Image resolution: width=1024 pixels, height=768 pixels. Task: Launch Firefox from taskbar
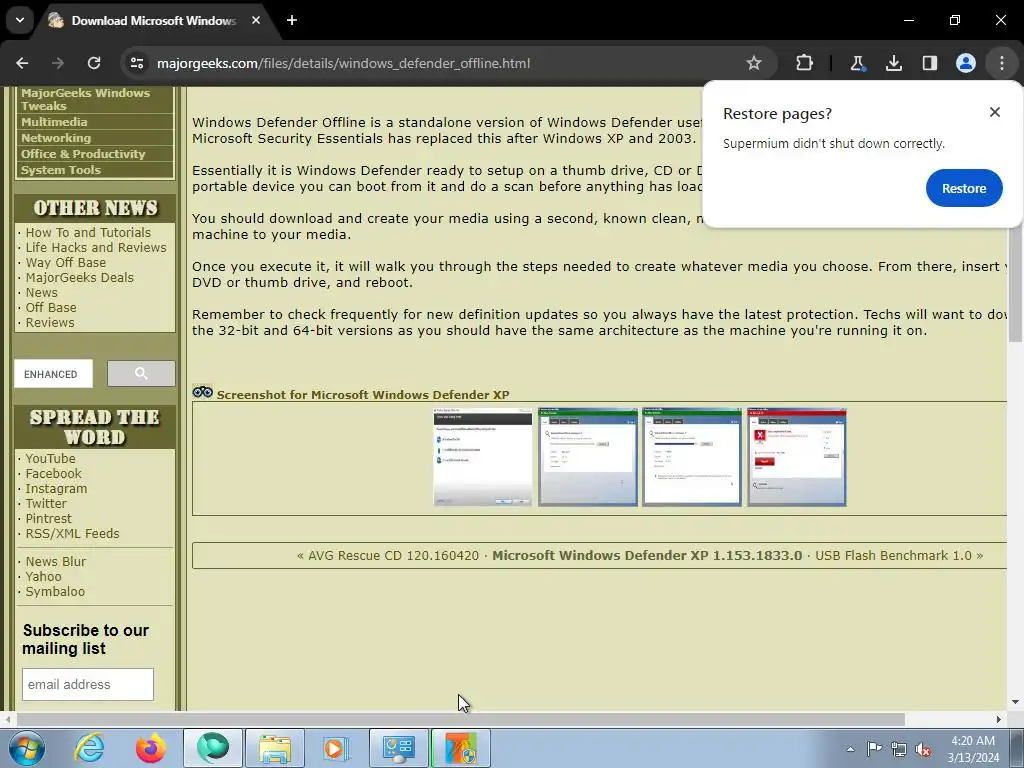click(x=151, y=748)
